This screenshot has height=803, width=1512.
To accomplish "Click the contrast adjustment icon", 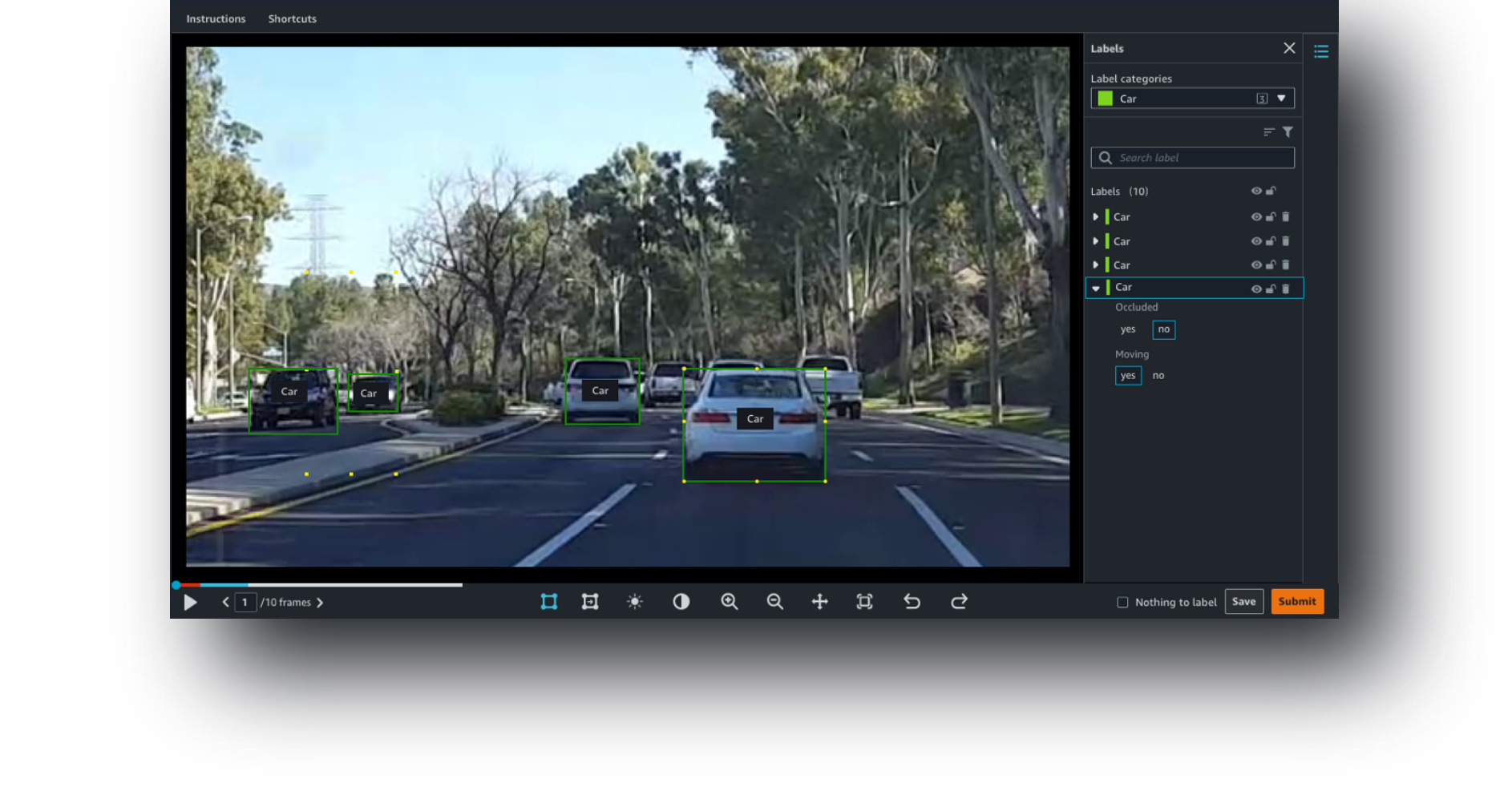I will point(681,602).
